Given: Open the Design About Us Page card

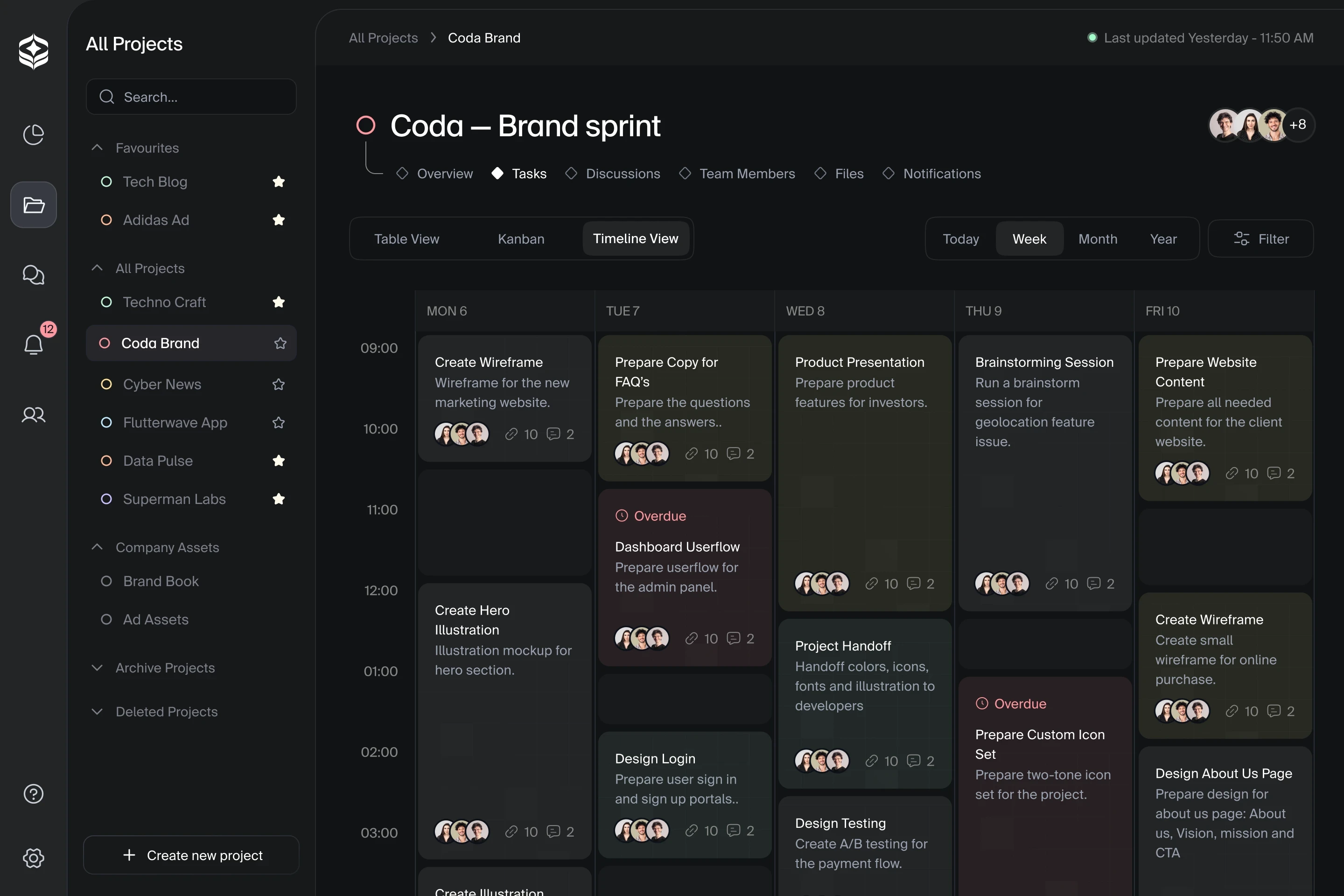Looking at the screenshot, I should 1225,821.
